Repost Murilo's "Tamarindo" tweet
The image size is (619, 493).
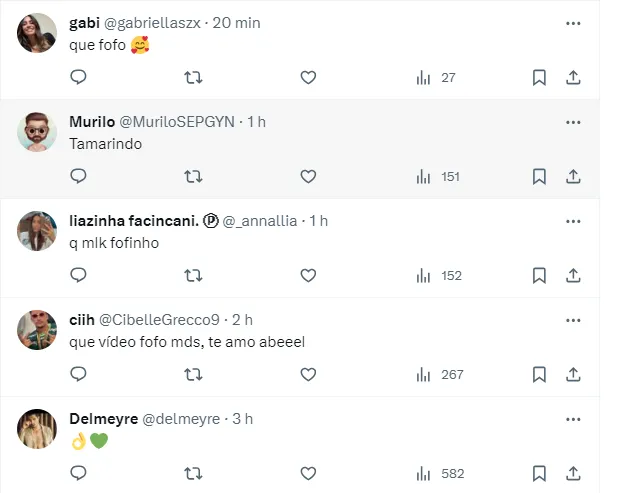193,176
